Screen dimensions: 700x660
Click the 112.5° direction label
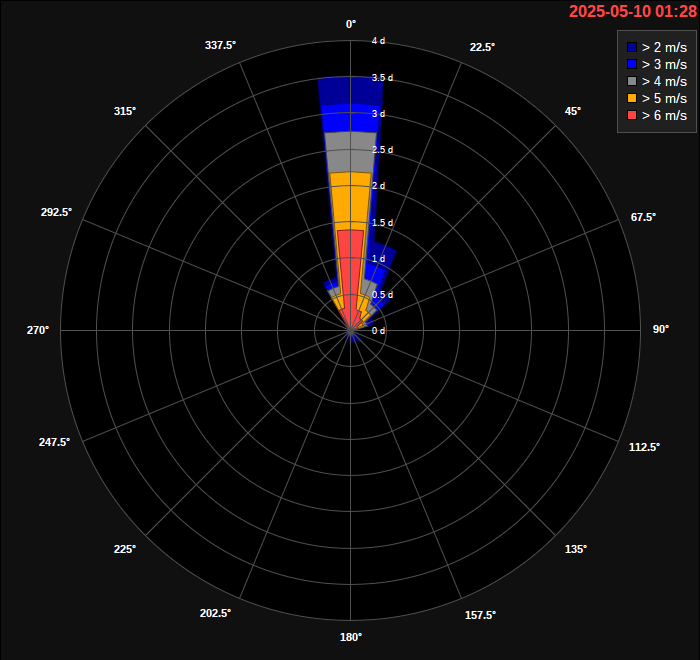tap(644, 447)
